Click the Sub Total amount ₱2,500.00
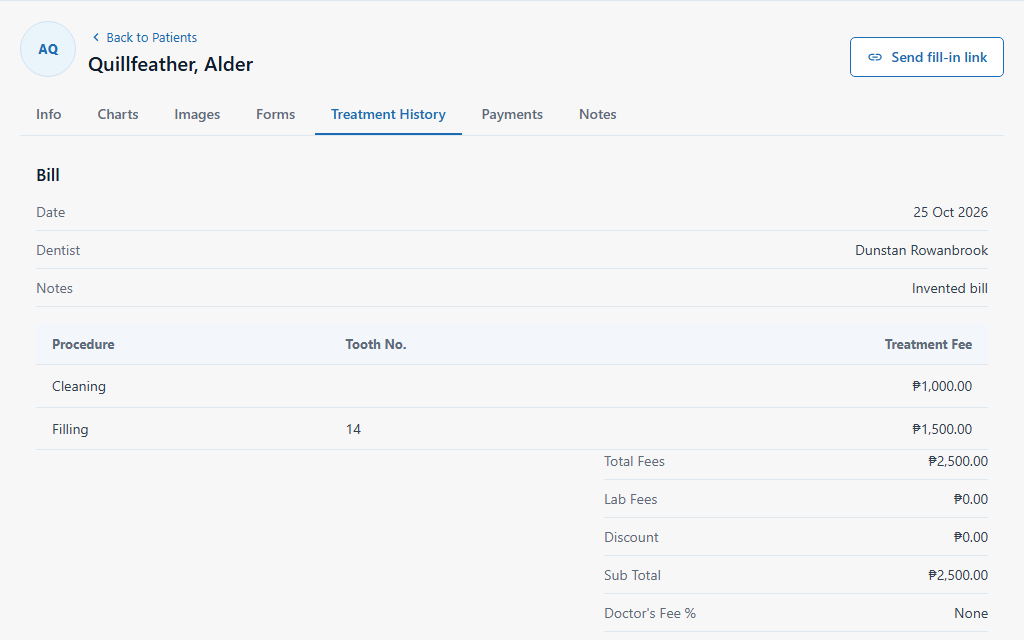The image size is (1024, 640). pyautogui.click(x=957, y=575)
